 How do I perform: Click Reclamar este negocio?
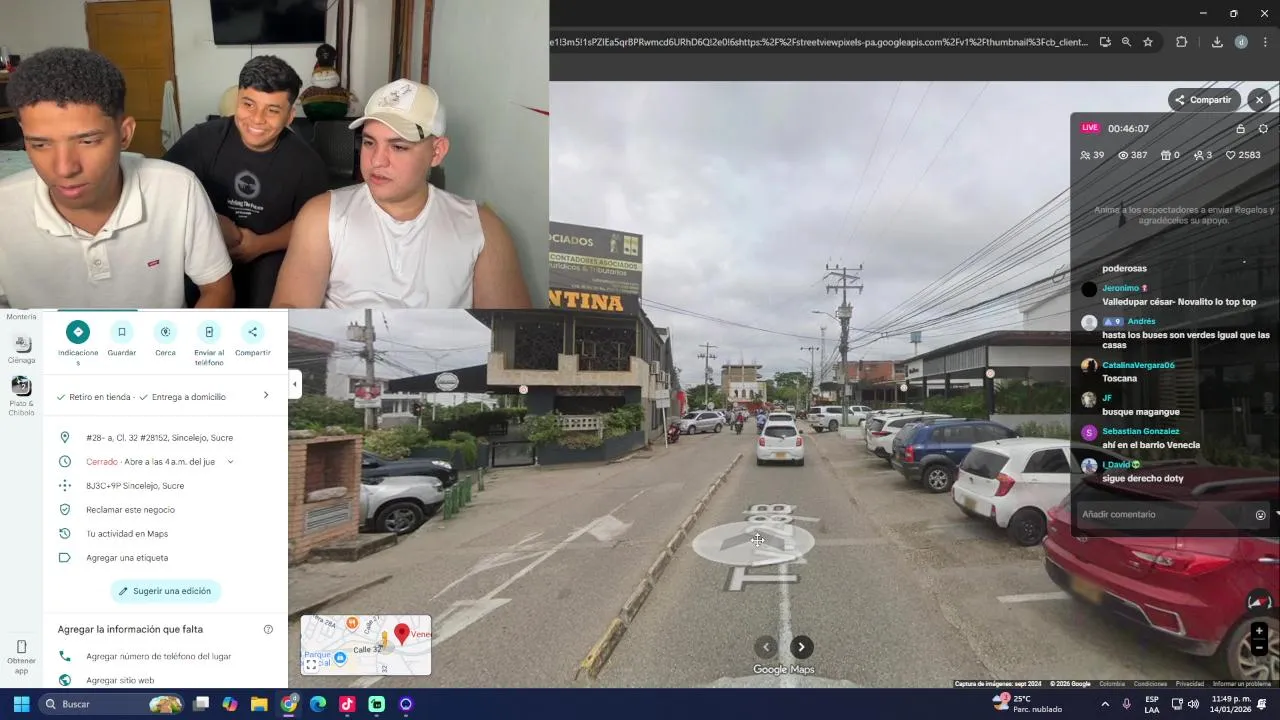[130, 510]
